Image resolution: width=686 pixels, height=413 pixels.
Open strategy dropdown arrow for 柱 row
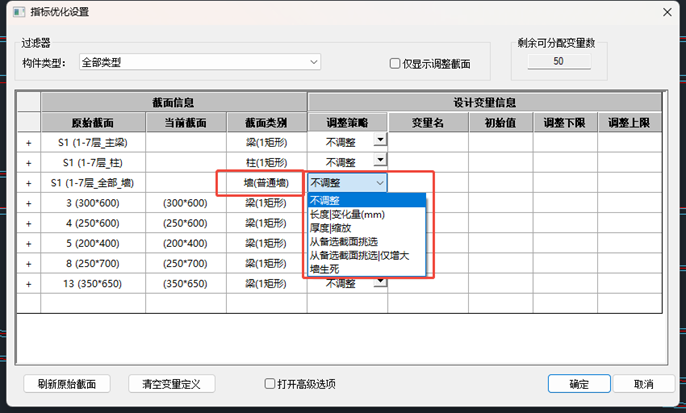point(379,161)
